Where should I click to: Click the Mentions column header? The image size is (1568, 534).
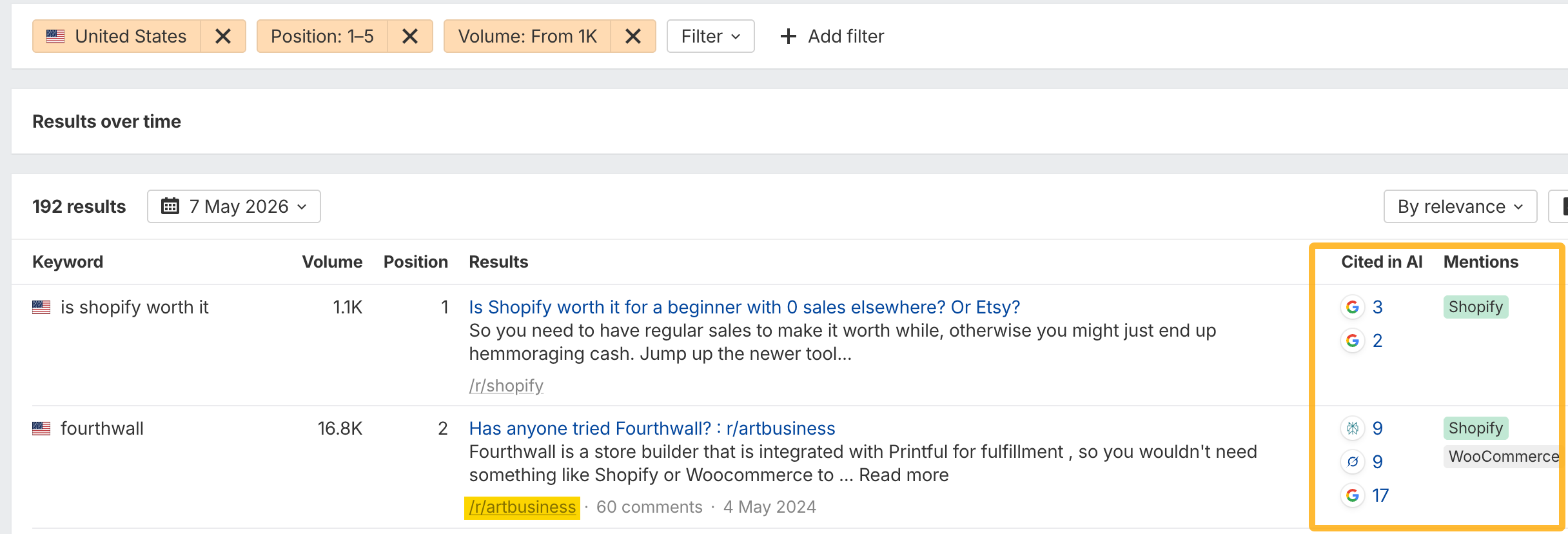tap(1481, 262)
